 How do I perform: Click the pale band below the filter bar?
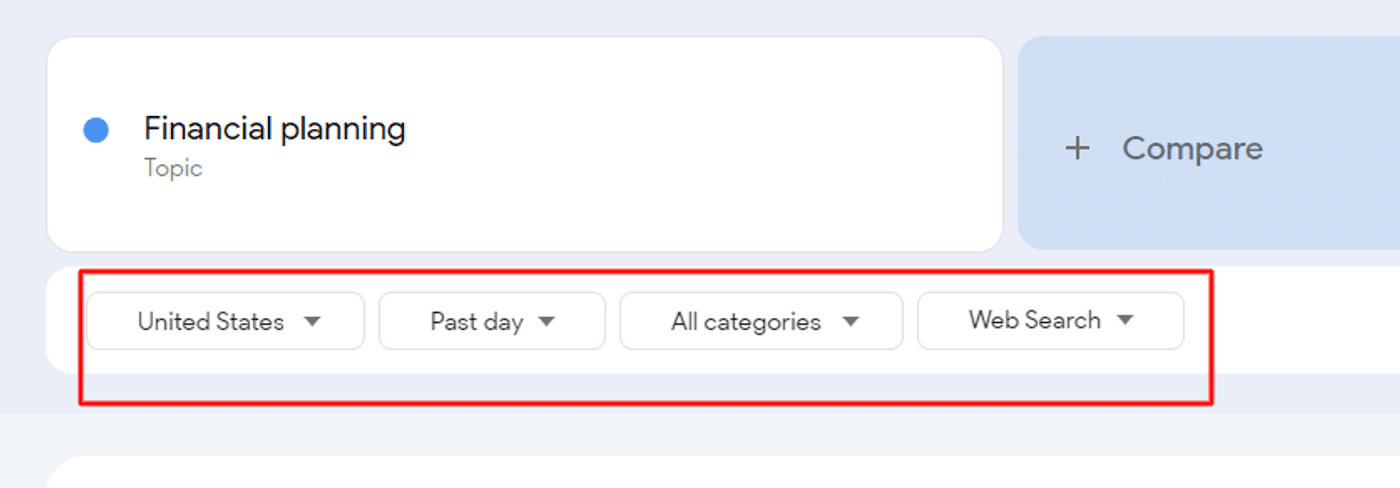click(x=700, y=428)
